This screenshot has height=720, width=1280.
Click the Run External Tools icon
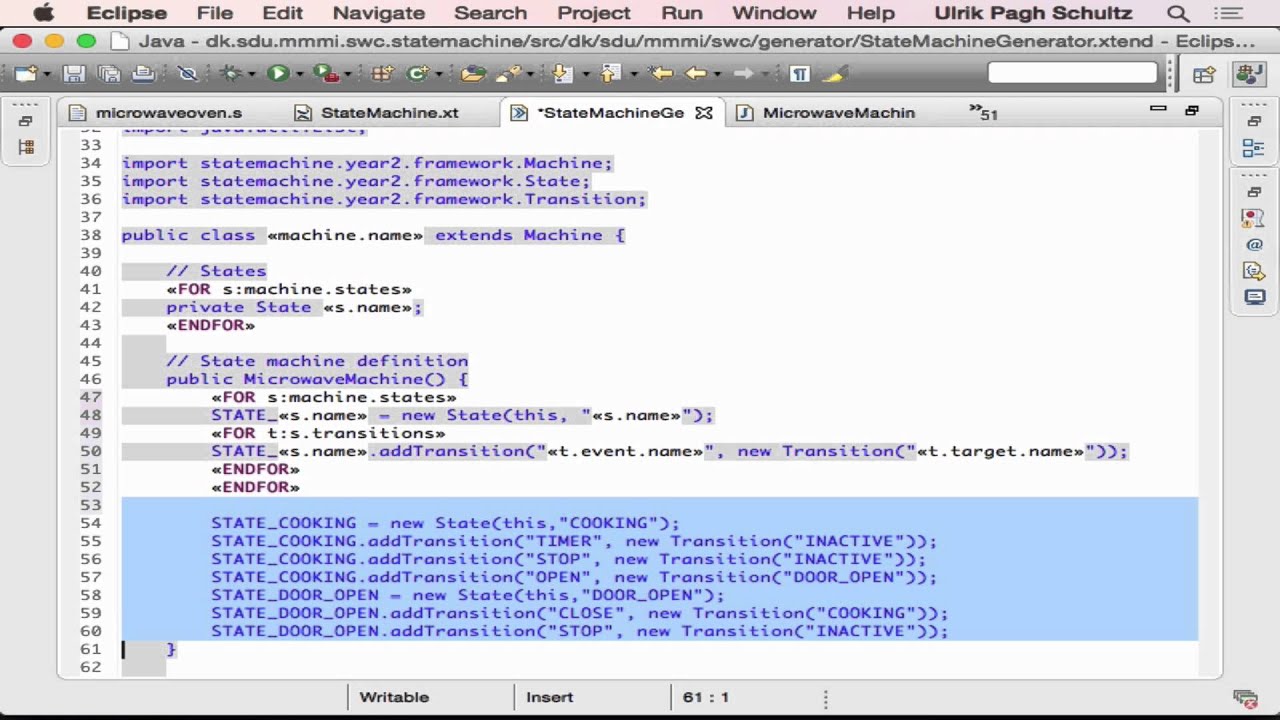point(326,73)
